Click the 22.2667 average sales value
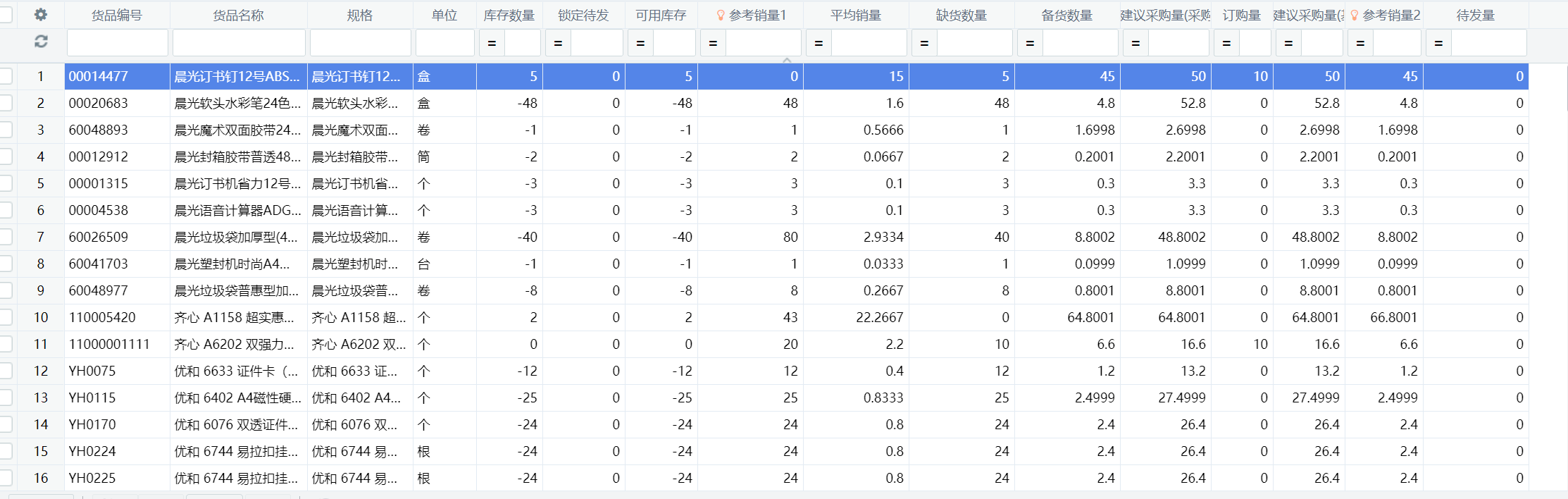Image resolution: width=1568 pixels, height=499 pixels. 879,317
